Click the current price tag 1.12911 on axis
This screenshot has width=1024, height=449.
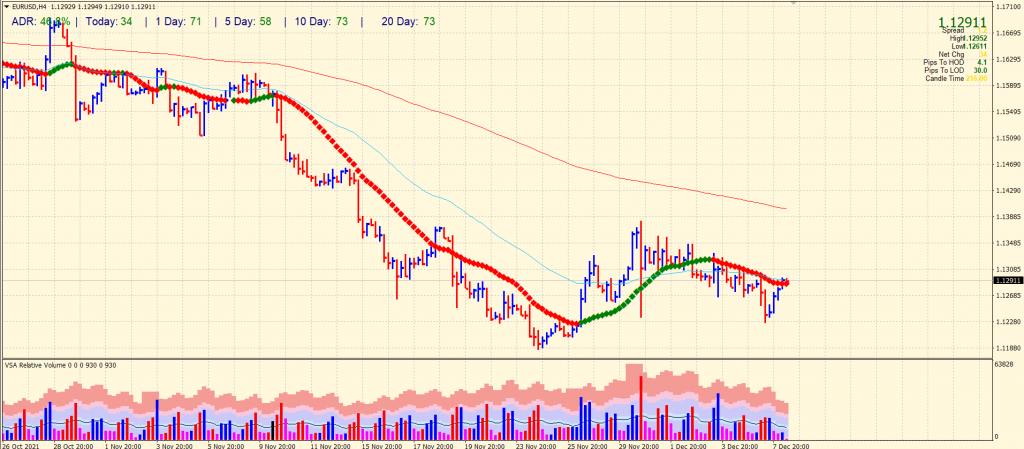click(x=1006, y=281)
